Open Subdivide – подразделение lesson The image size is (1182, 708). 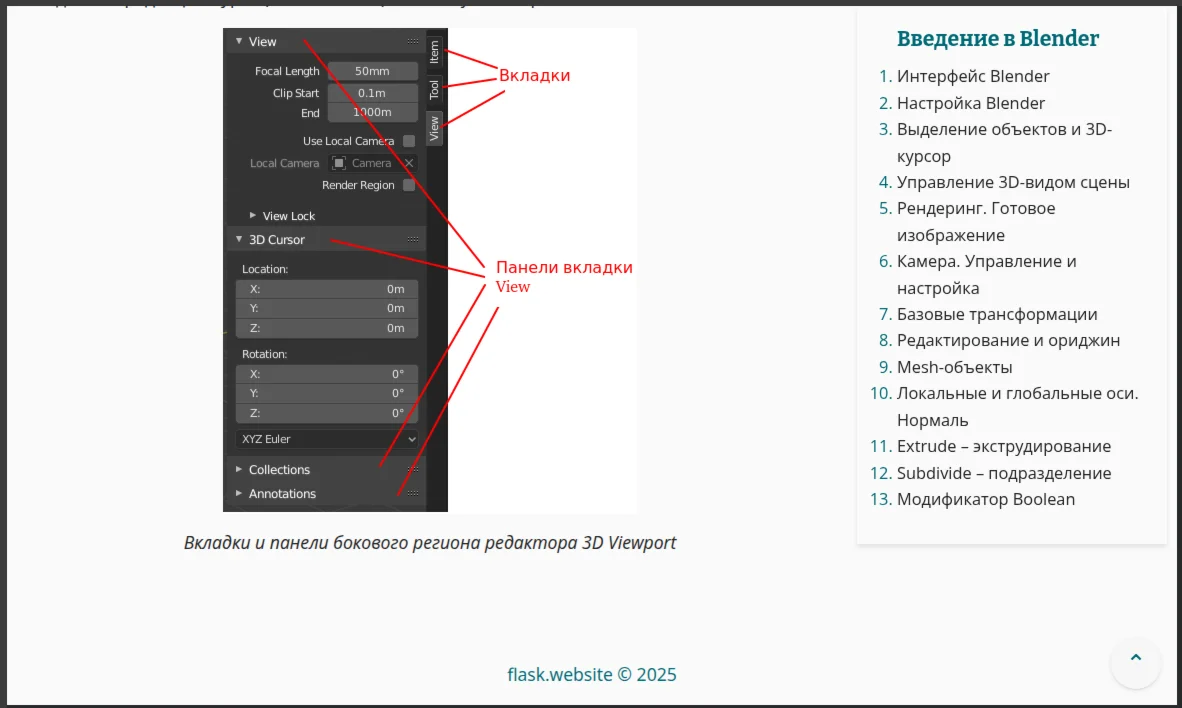coord(1003,473)
